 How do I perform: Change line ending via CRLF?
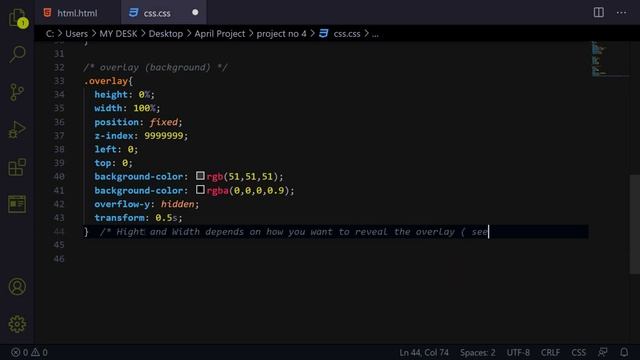tap(550, 352)
